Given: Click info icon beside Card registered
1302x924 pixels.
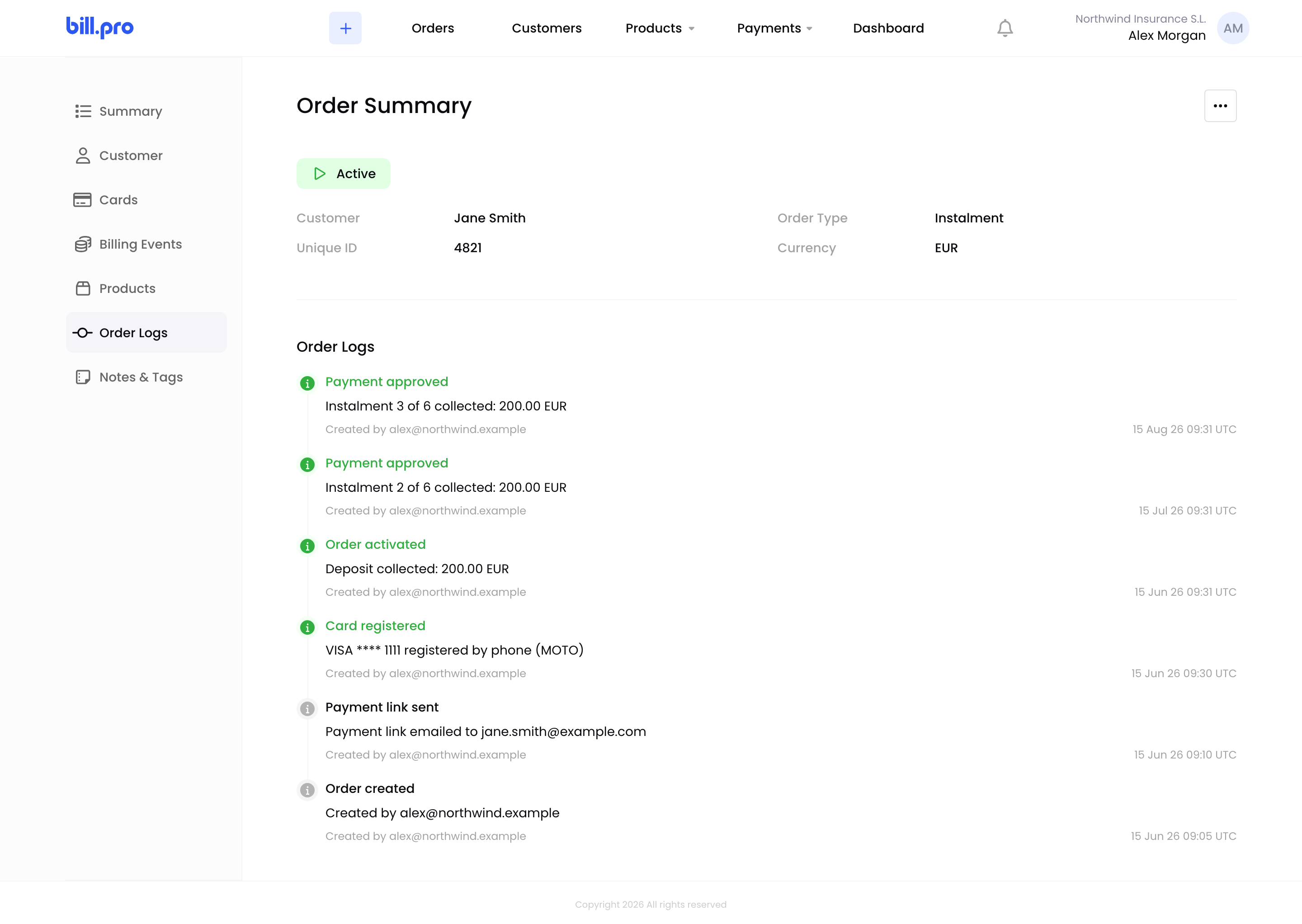Looking at the screenshot, I should click(x=307, y=627).
